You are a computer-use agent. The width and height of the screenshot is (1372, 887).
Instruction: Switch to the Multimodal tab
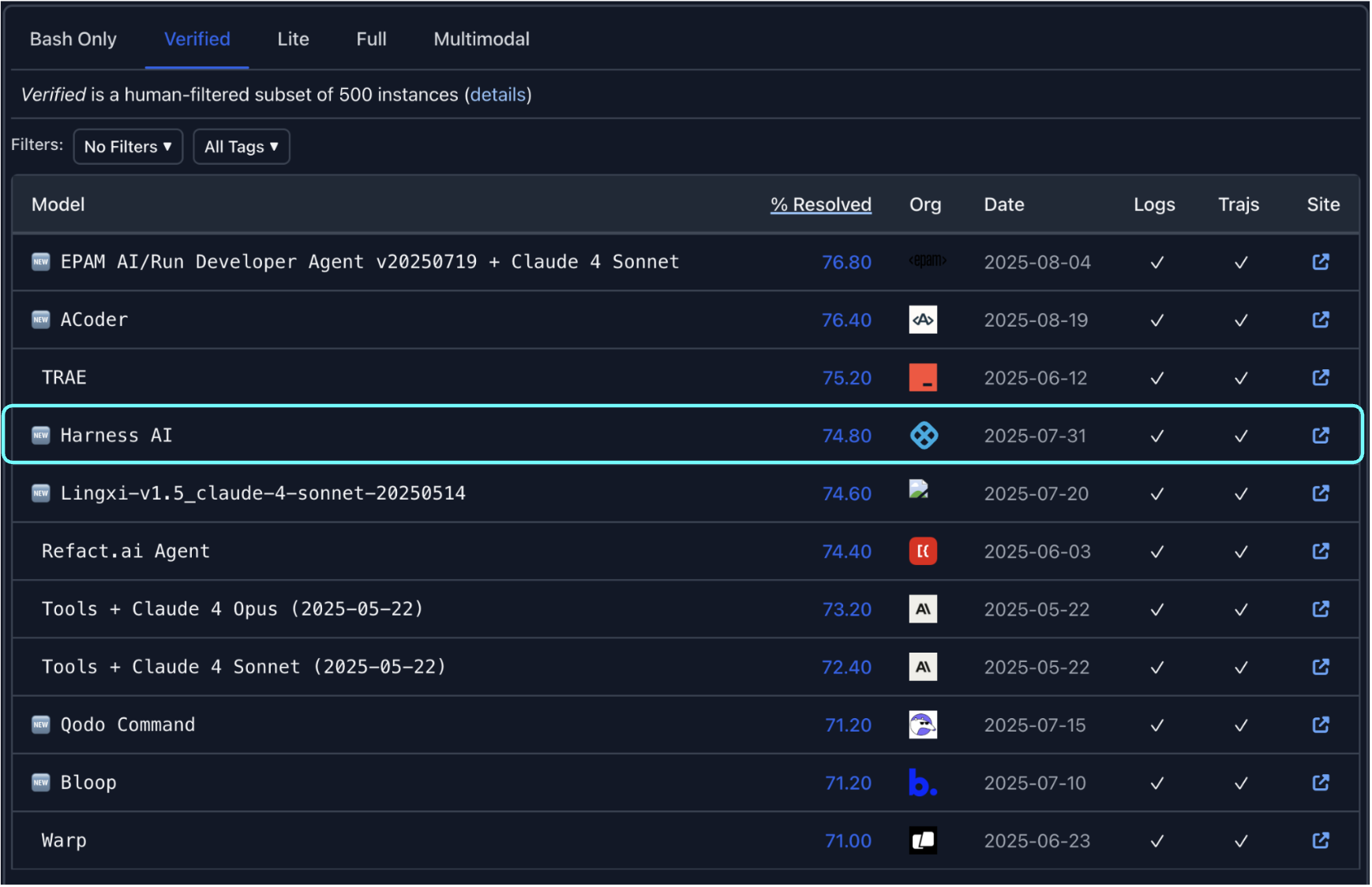[x=482, y=39]
